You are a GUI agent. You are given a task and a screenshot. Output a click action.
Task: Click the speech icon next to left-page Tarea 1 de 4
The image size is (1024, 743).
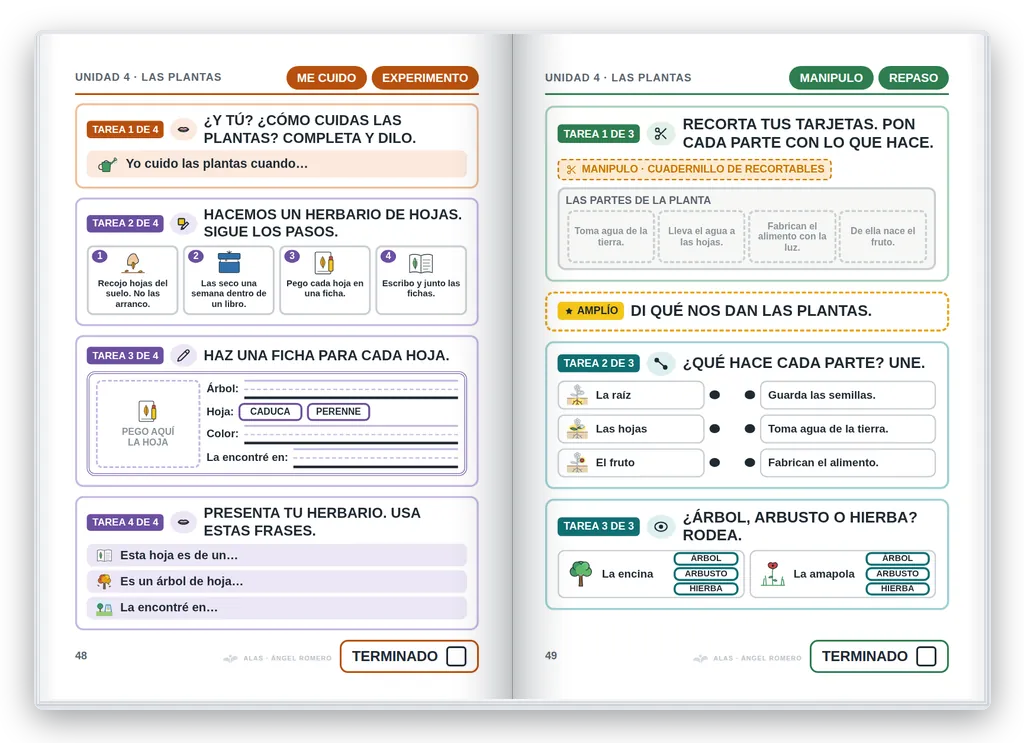tap(184, 129)
